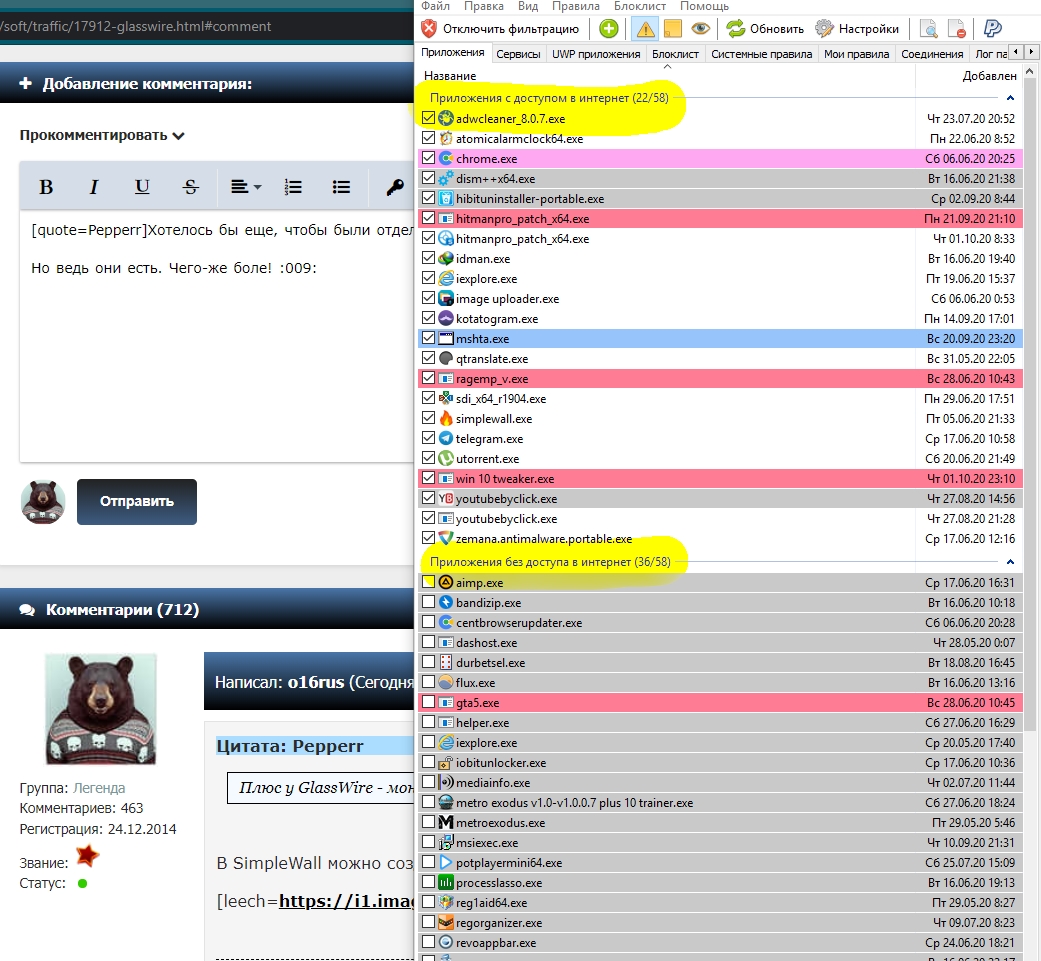The width and height of the screenshot is (1041, 961).
Task: Click the key icon in editor toolbar
Action: [x=394, y=187]
